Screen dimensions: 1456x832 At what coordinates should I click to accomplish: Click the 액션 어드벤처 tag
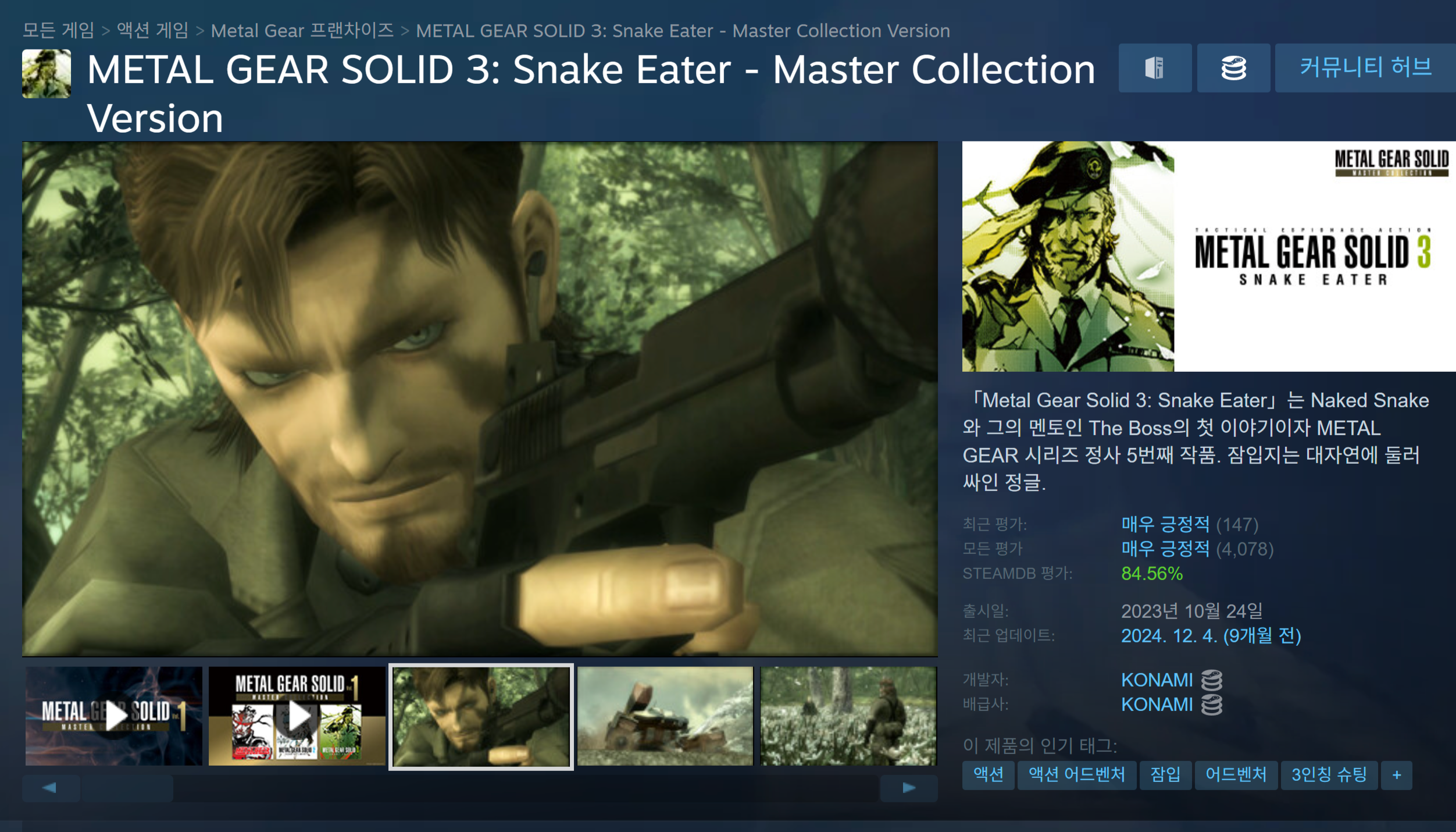pyautogui.click(x=1077, y=775)
